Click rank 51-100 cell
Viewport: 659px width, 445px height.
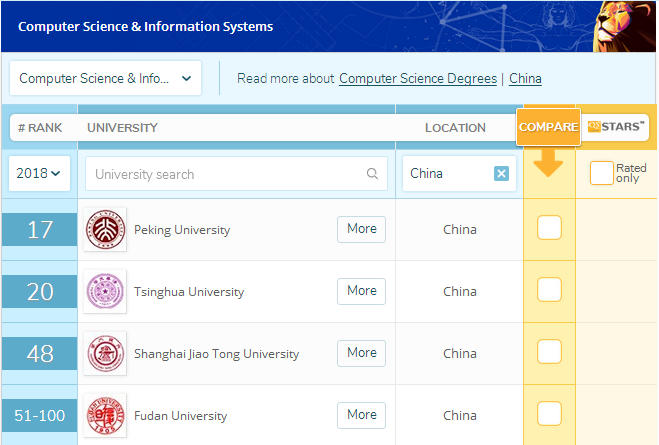[40, 415]
